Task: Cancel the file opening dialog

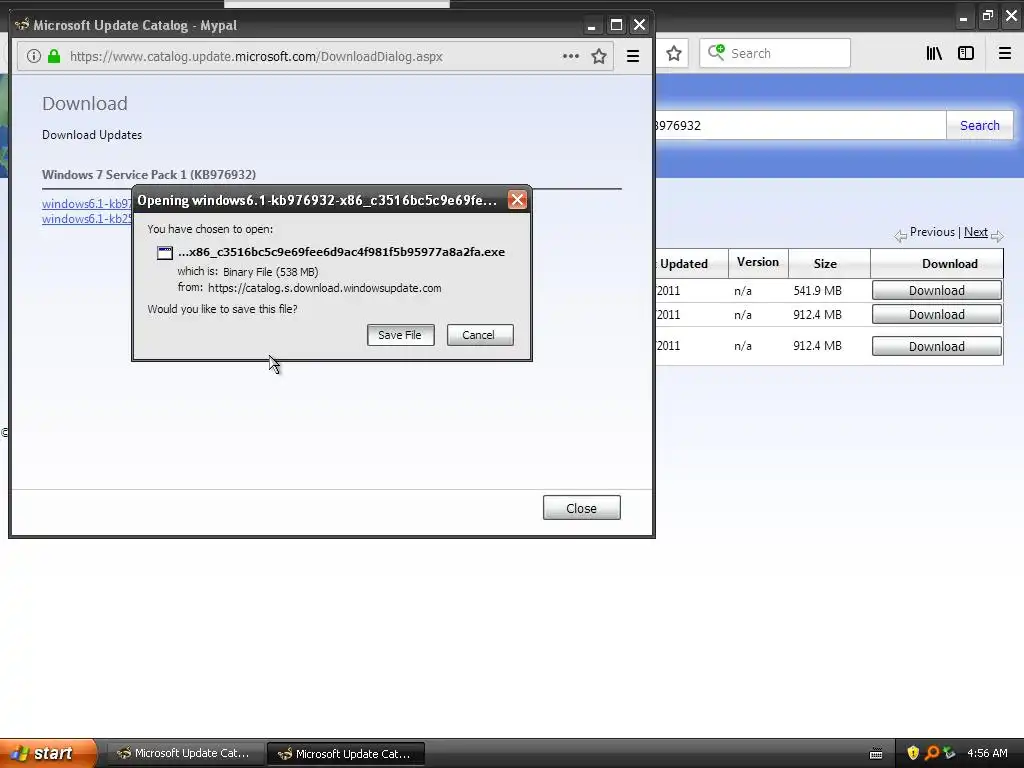Action: click(480, 335)
